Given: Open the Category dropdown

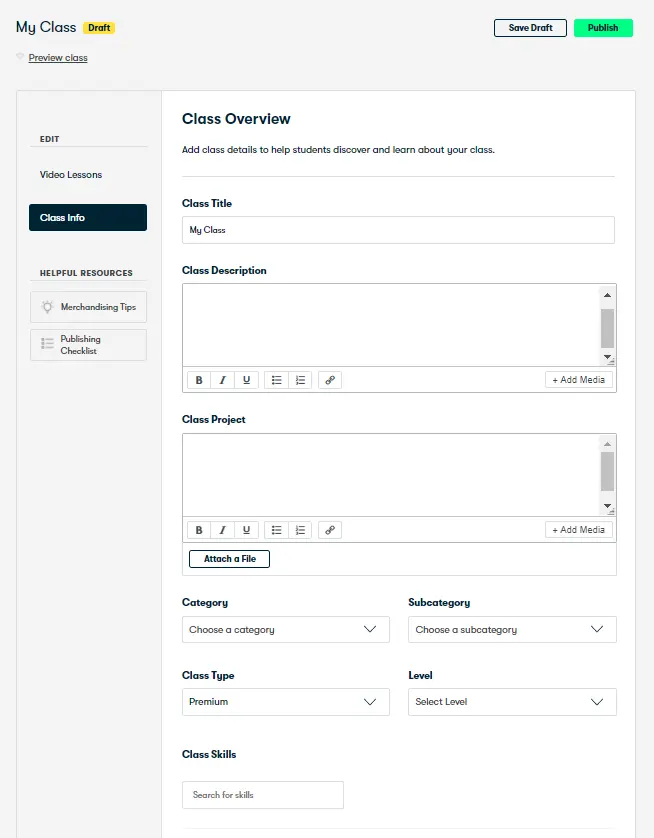Looking at the screenshot, I should pos(285,630).
